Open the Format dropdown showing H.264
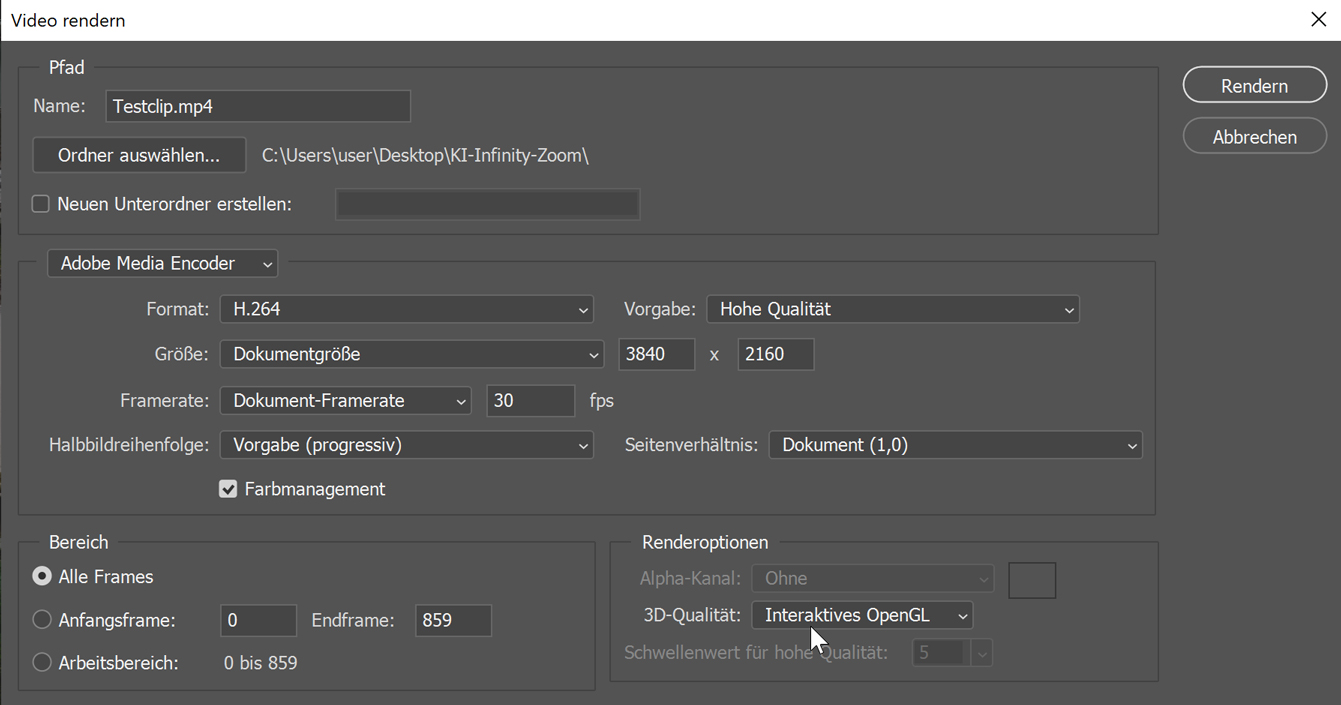The height and width of the screenshot is (705, 1341). click(x=407, y=309)
